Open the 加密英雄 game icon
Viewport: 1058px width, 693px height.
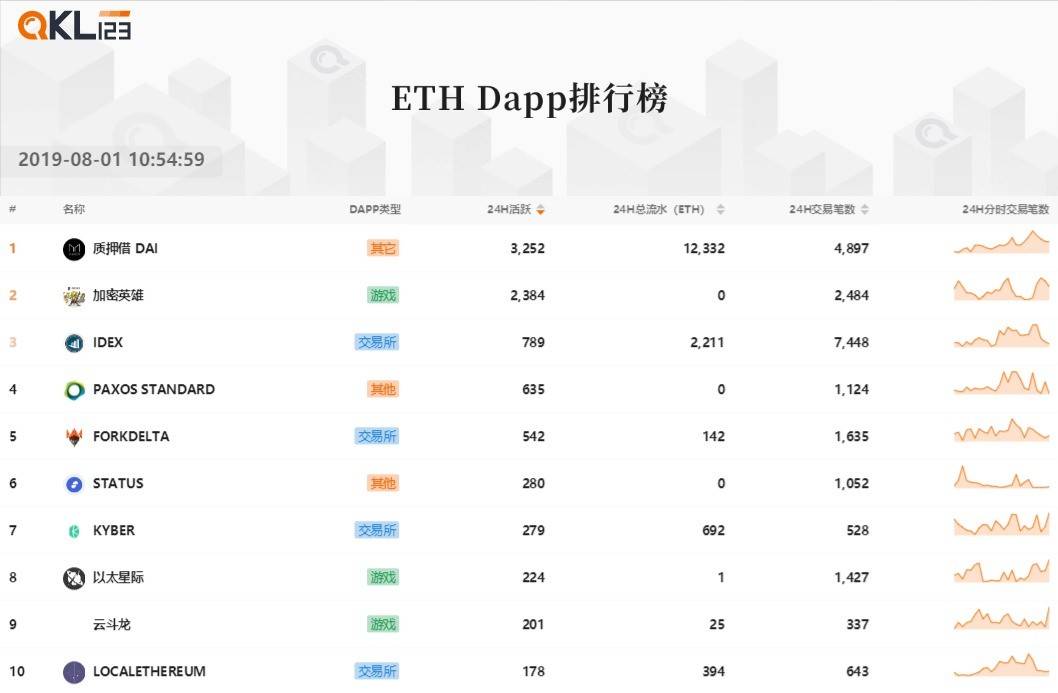[x=74, y=296]
